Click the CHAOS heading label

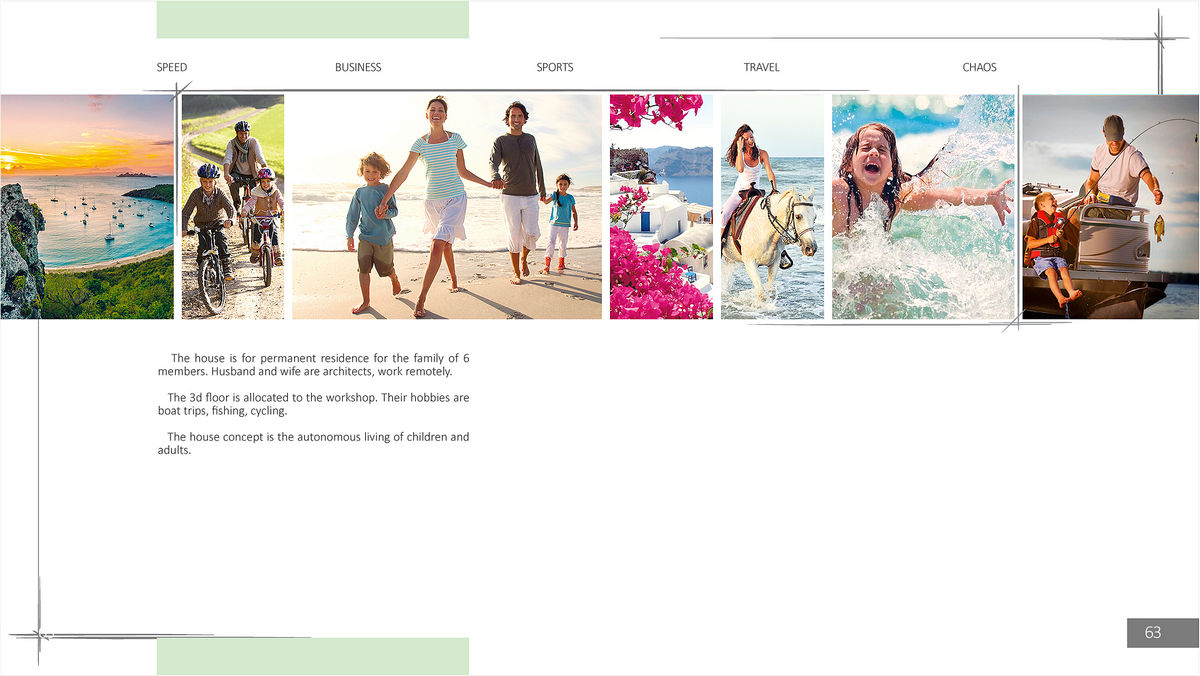980,67
